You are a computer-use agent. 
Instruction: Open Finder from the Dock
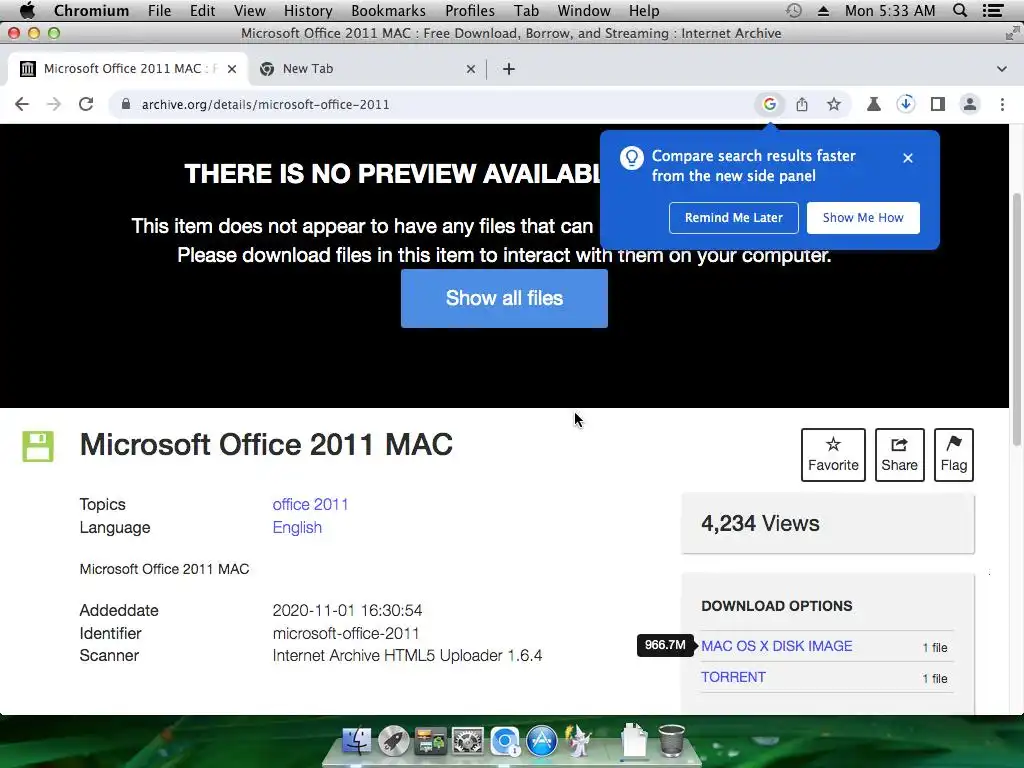coord(357,741)
